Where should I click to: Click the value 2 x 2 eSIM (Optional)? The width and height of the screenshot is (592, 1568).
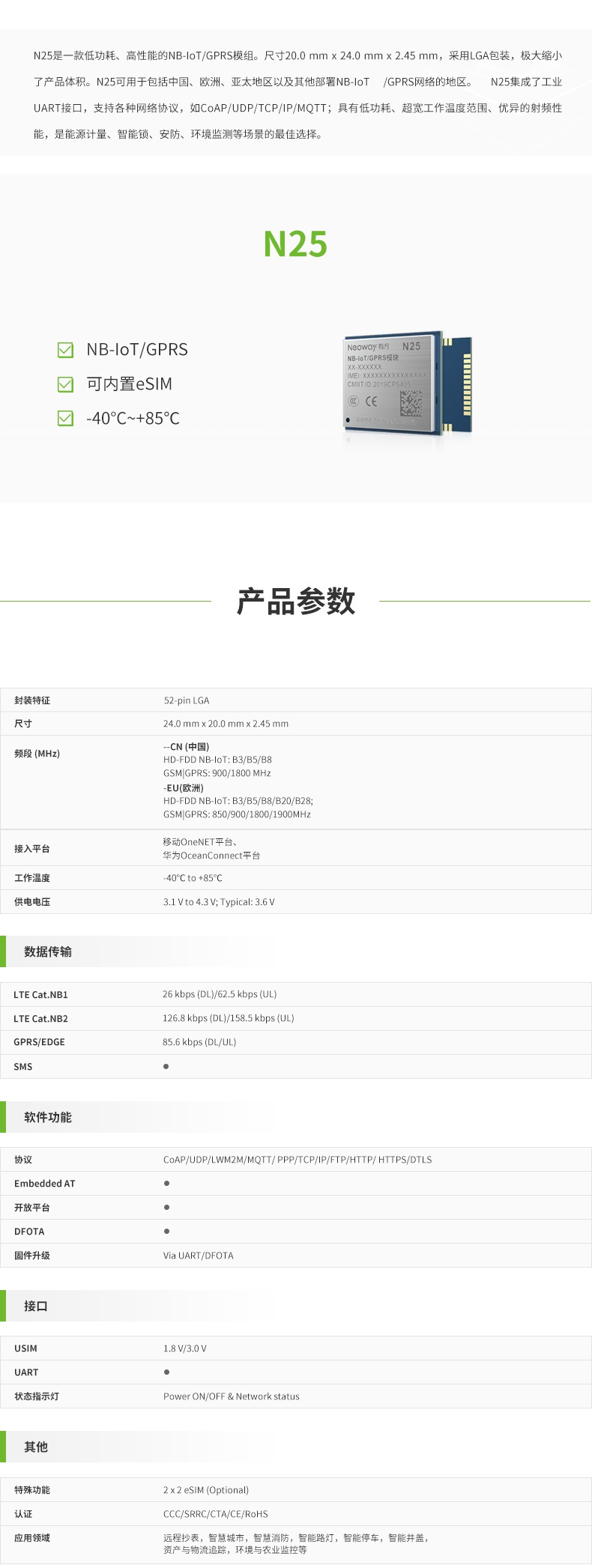pyautogui.click(x=206, y=1490)
